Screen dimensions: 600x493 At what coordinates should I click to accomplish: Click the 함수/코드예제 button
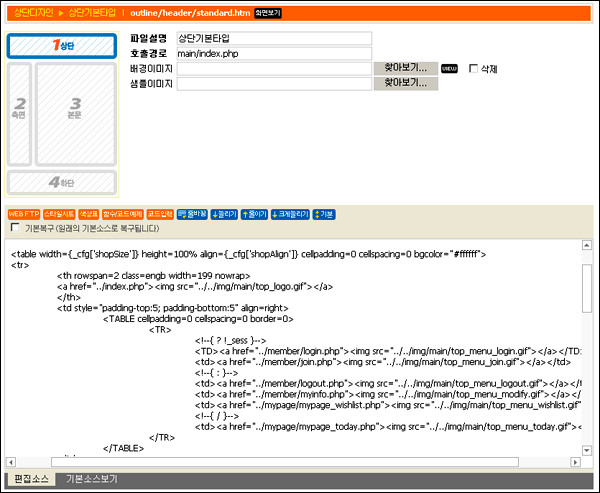click(122, 214)
